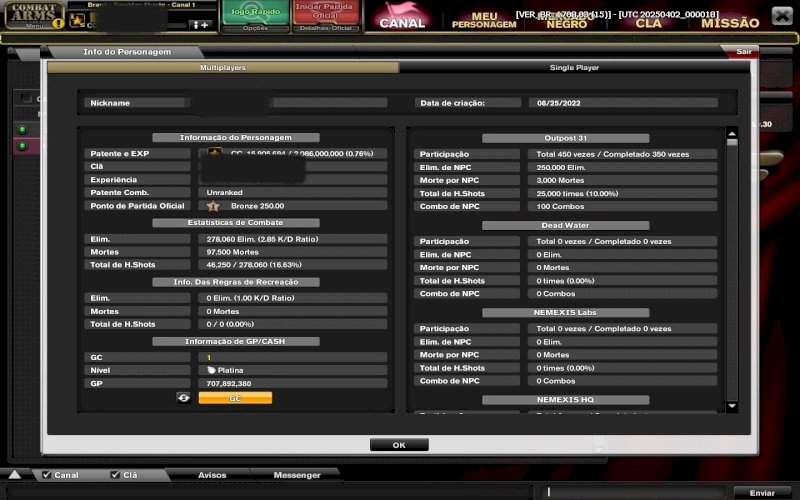Open the Messenger tab
Image resolution: width=800 pixels, height=500 pixels.
(297, 475)
